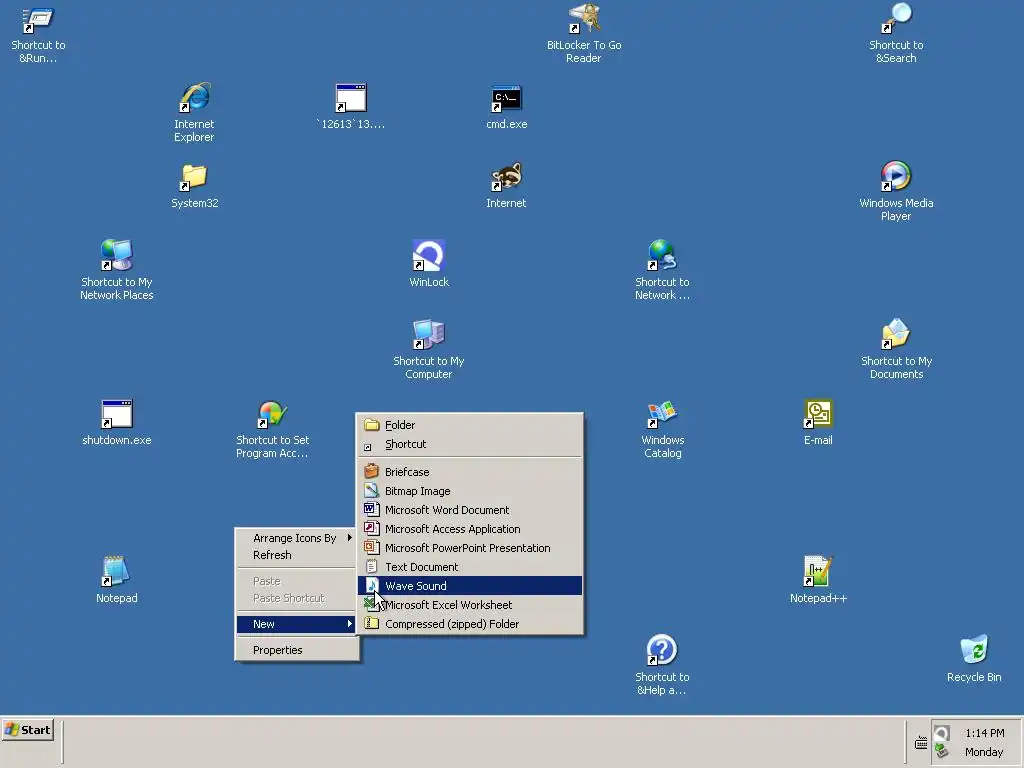Image resolution: width=1024 pixels, height=768 pixels.
Task: Select the raccoon Internet icon
Action: tap(506, 185)
